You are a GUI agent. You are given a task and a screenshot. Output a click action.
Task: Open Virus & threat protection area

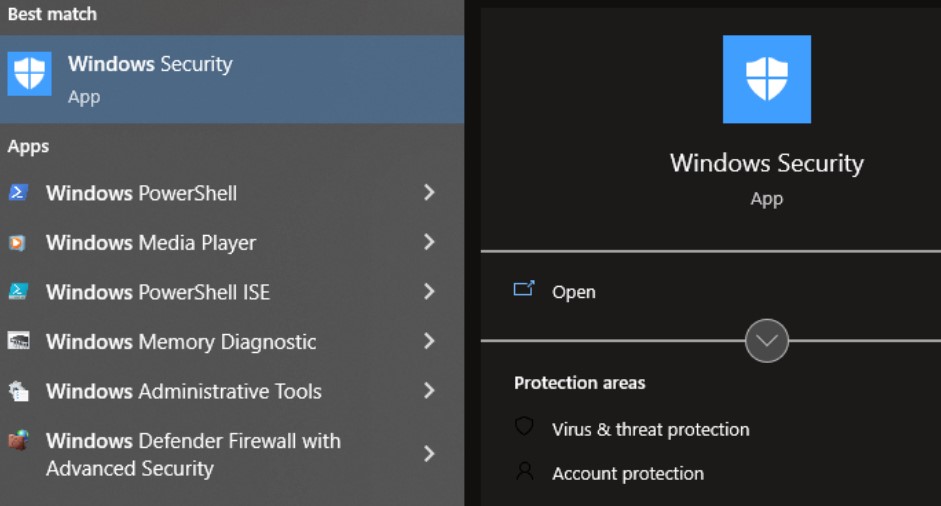click(x=651, y=429)
